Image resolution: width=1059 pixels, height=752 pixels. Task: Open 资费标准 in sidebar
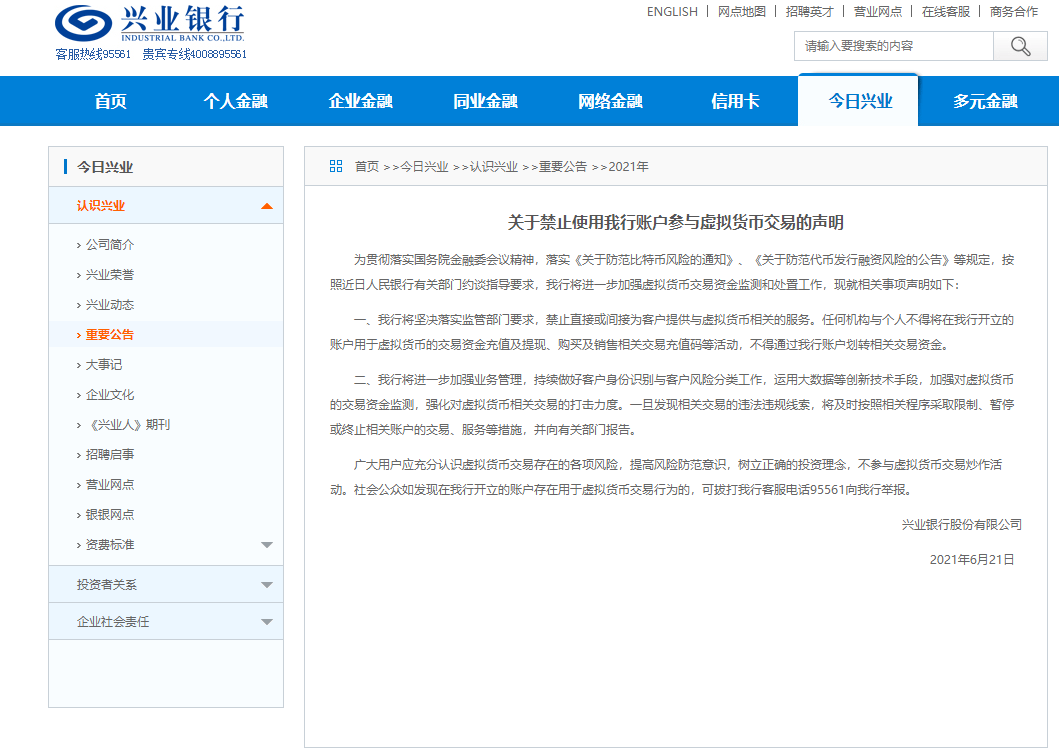(109, 545)
